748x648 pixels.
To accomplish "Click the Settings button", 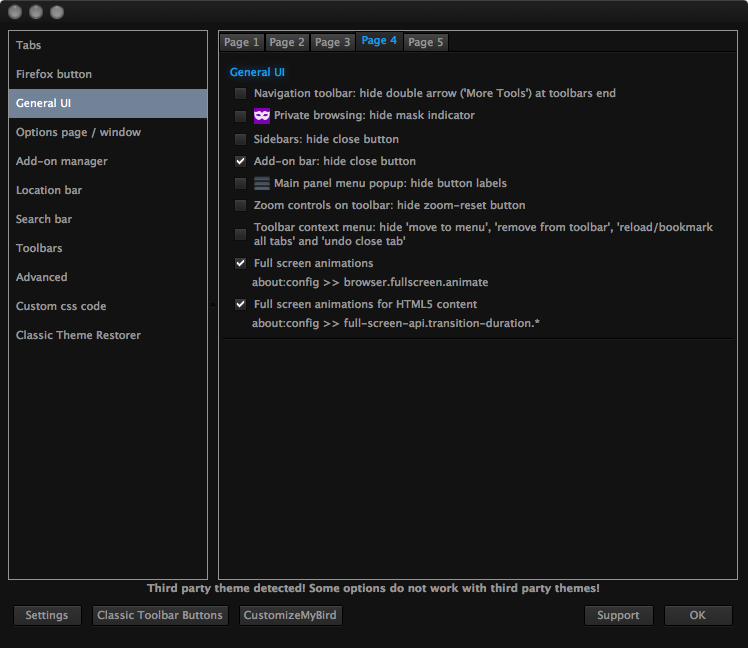I will [47, 616].
